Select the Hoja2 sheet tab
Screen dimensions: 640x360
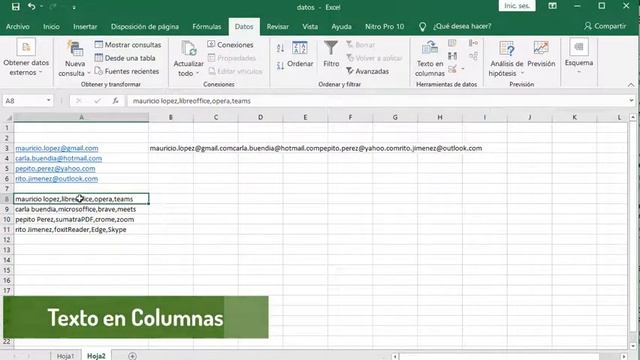96,356
